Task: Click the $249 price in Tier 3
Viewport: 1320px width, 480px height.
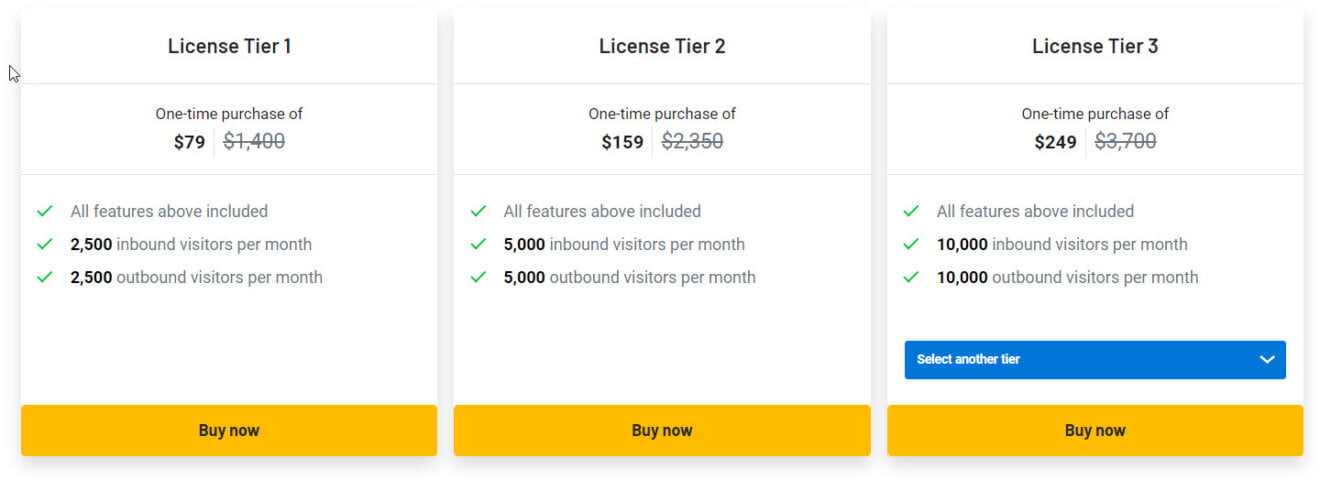Action: pos(1055,142)
